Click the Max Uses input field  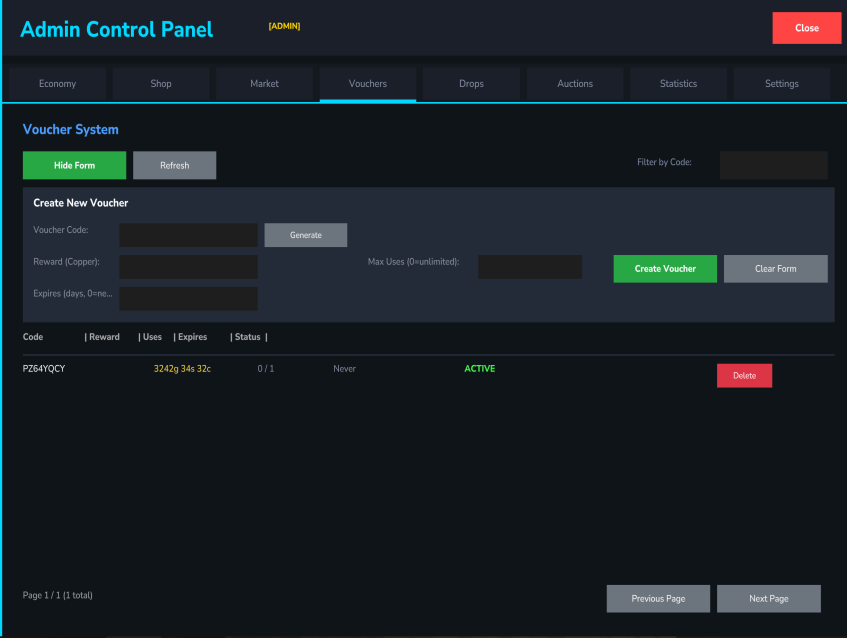click(529, 267)
